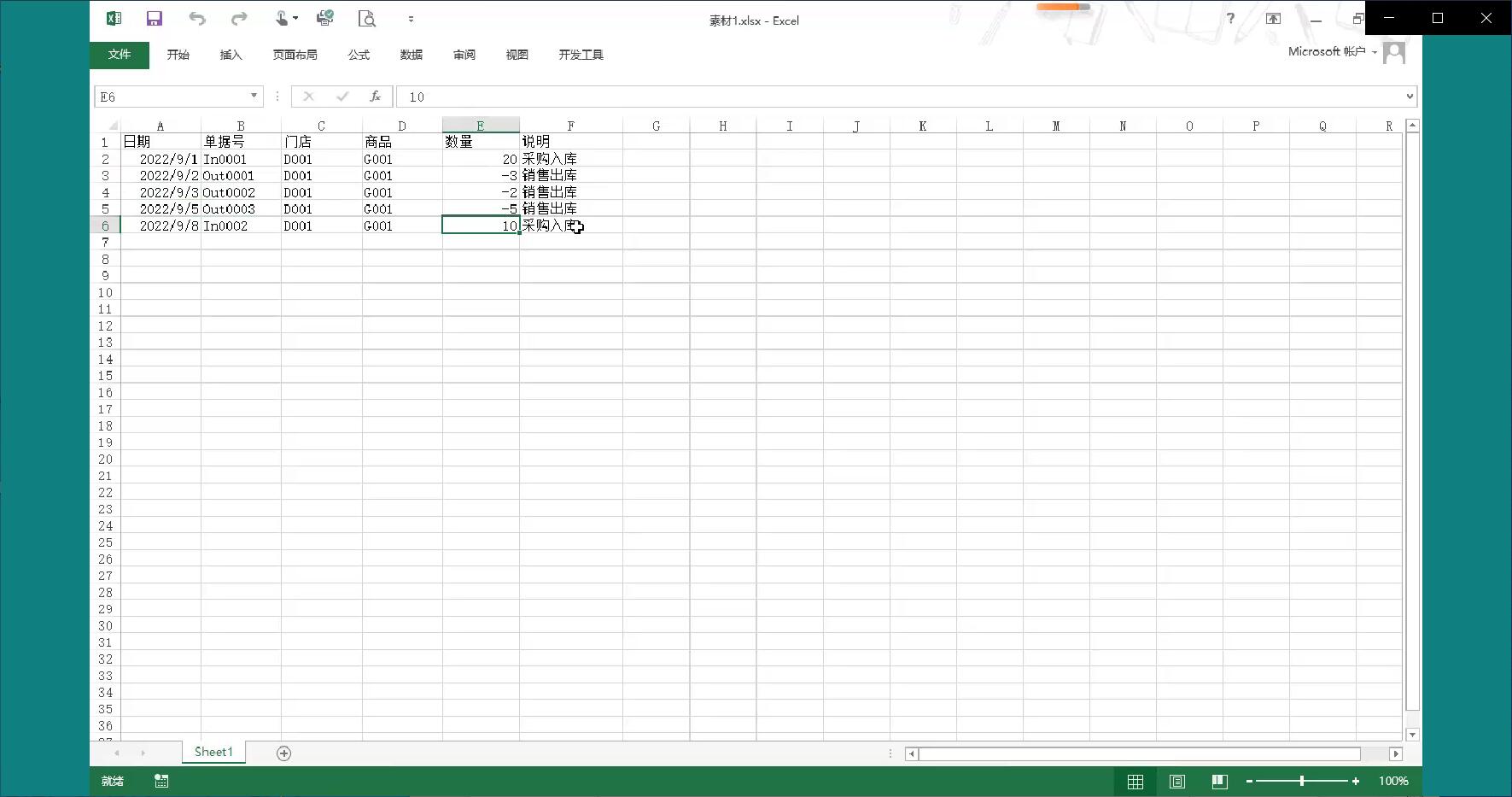Screen dimensions: 1512x797
Task: Undo the last action
Action: point(197,19)
